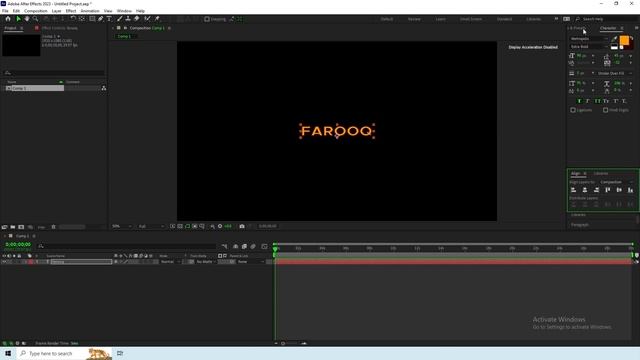Screen dimensions: 640x360
Task: Toggle Small Caps in Character panel
Action: pos(606,101)
